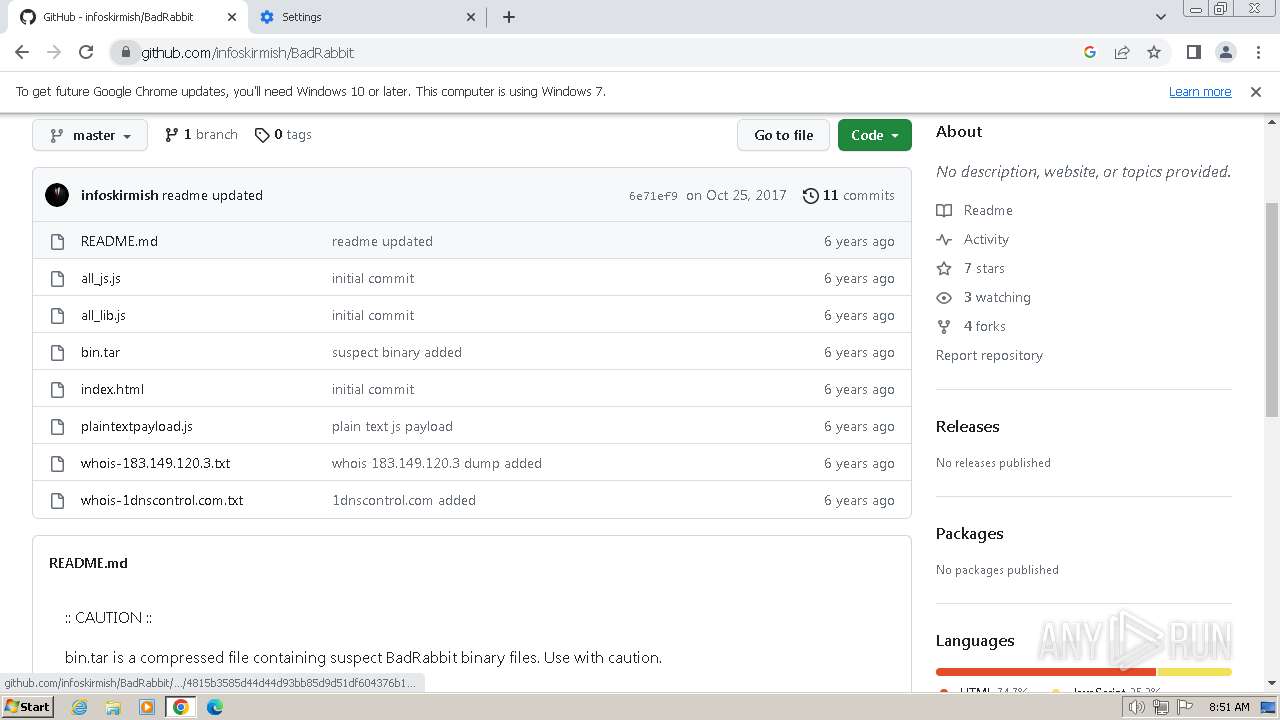Open the Windows Start button
Viewport: 1280px width, 720px height.
point(27,706)
